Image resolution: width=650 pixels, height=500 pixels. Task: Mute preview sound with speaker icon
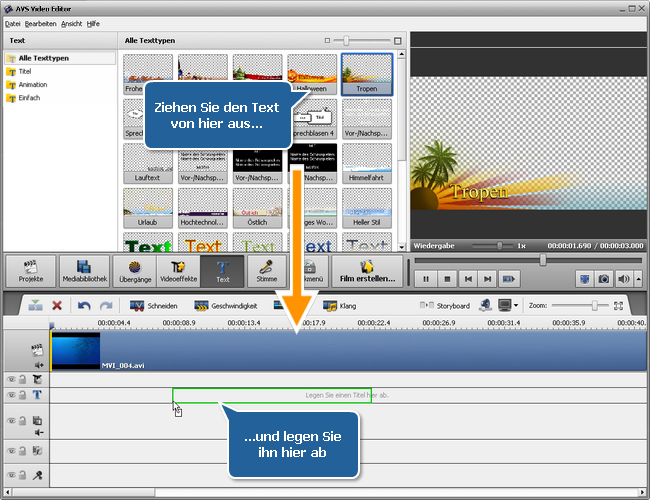[x=623, y=279]
